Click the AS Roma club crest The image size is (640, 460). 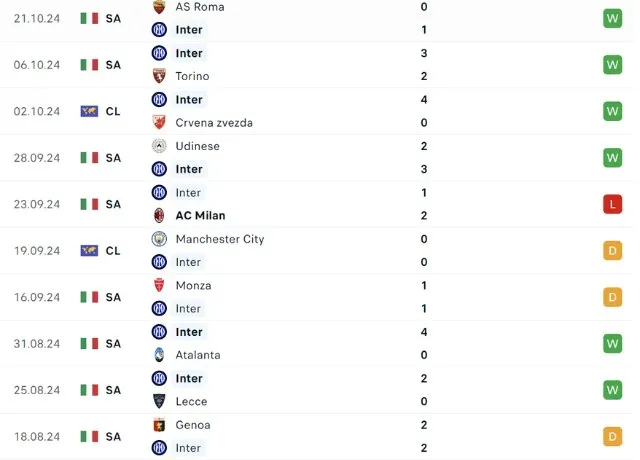[158, 7]
